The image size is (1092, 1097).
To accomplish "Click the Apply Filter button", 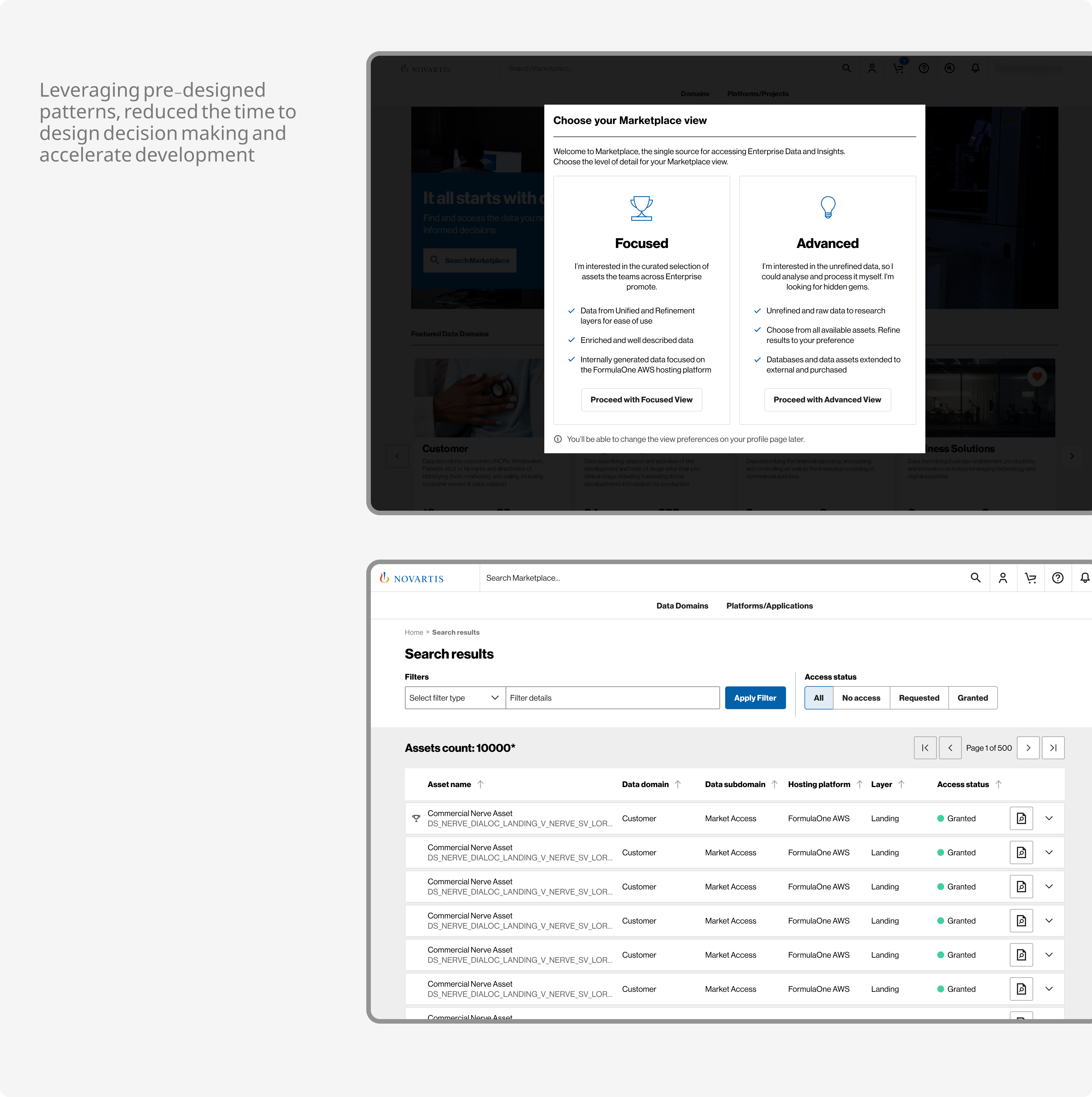I will pos(755,698).
